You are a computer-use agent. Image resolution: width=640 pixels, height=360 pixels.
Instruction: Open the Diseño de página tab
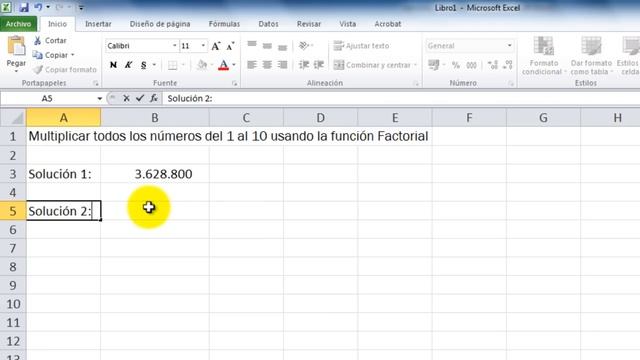pos(160,24)
